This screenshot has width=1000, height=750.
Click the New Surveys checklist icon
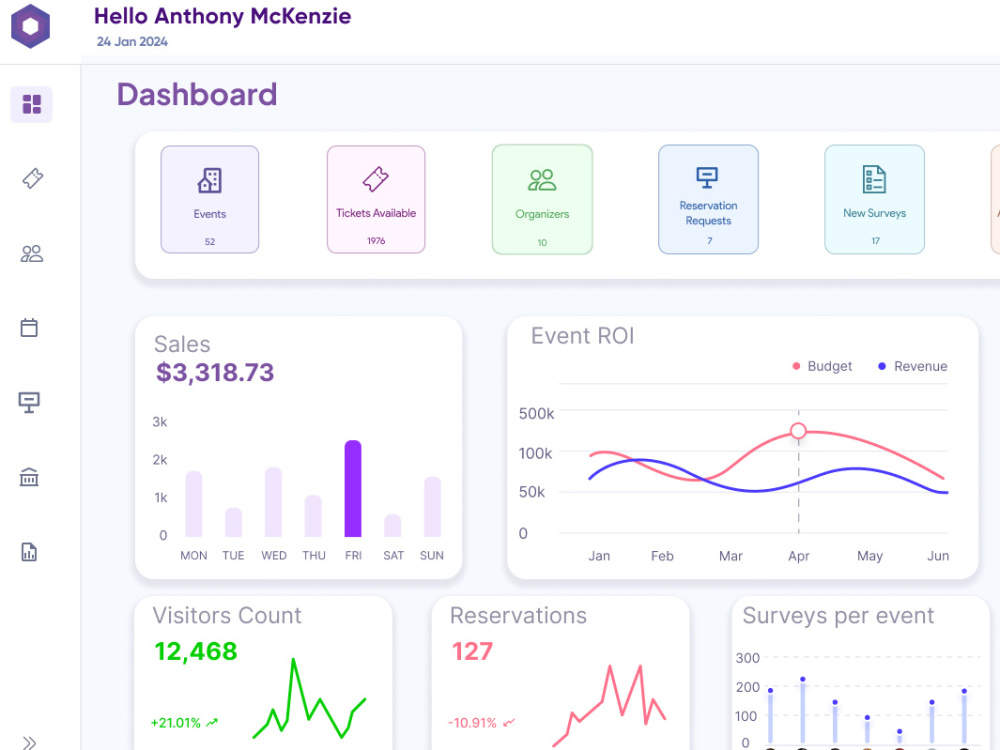(874, 179)
